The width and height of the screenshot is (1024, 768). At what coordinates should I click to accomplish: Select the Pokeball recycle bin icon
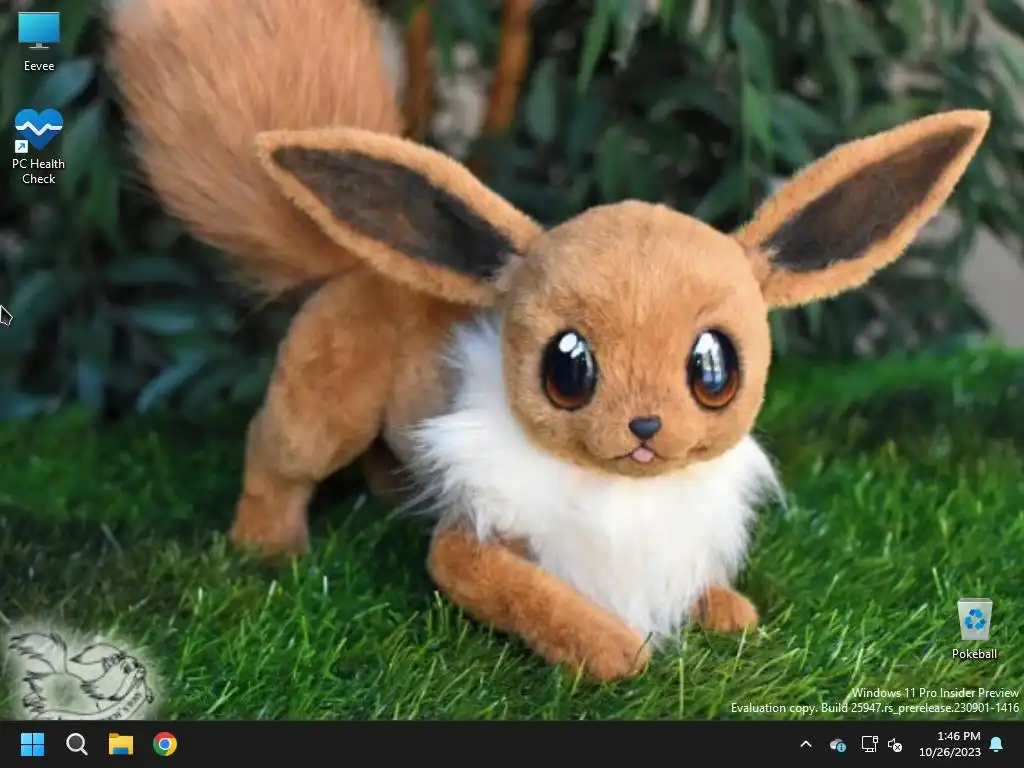click(x=974, y=629)
